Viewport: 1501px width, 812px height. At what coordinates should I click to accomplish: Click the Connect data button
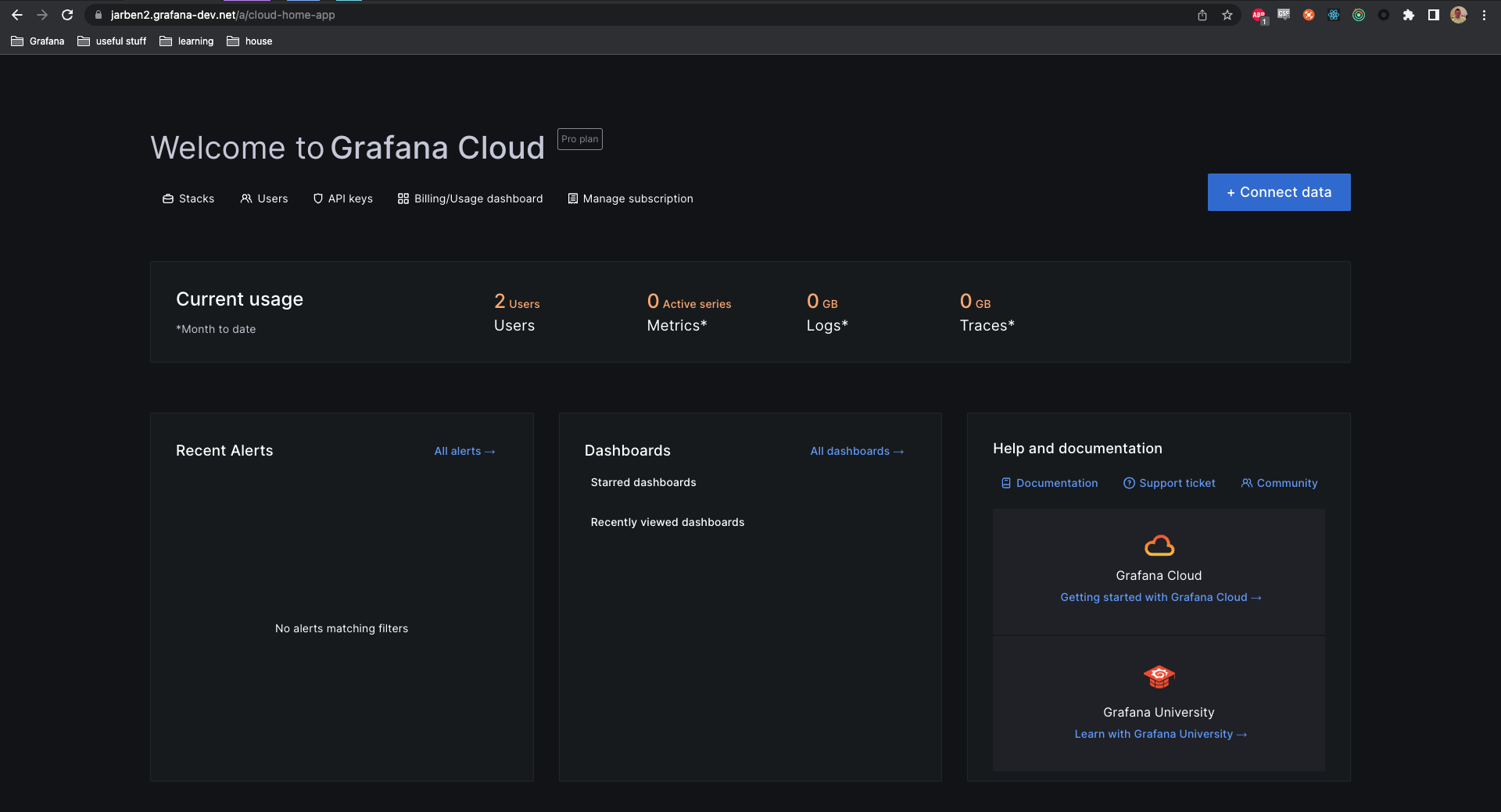point(1278,192)
